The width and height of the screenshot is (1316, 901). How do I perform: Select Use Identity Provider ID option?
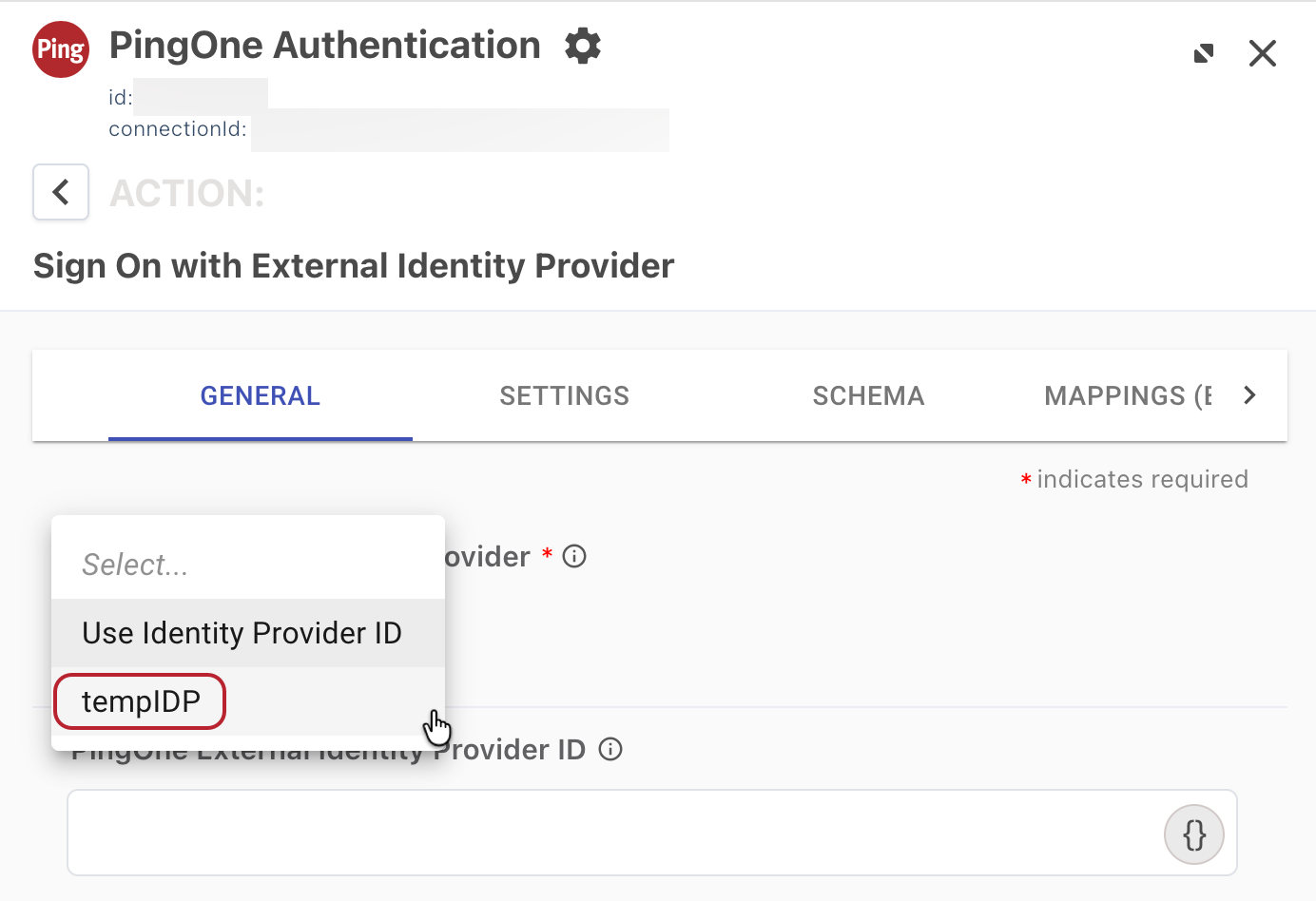241,633
